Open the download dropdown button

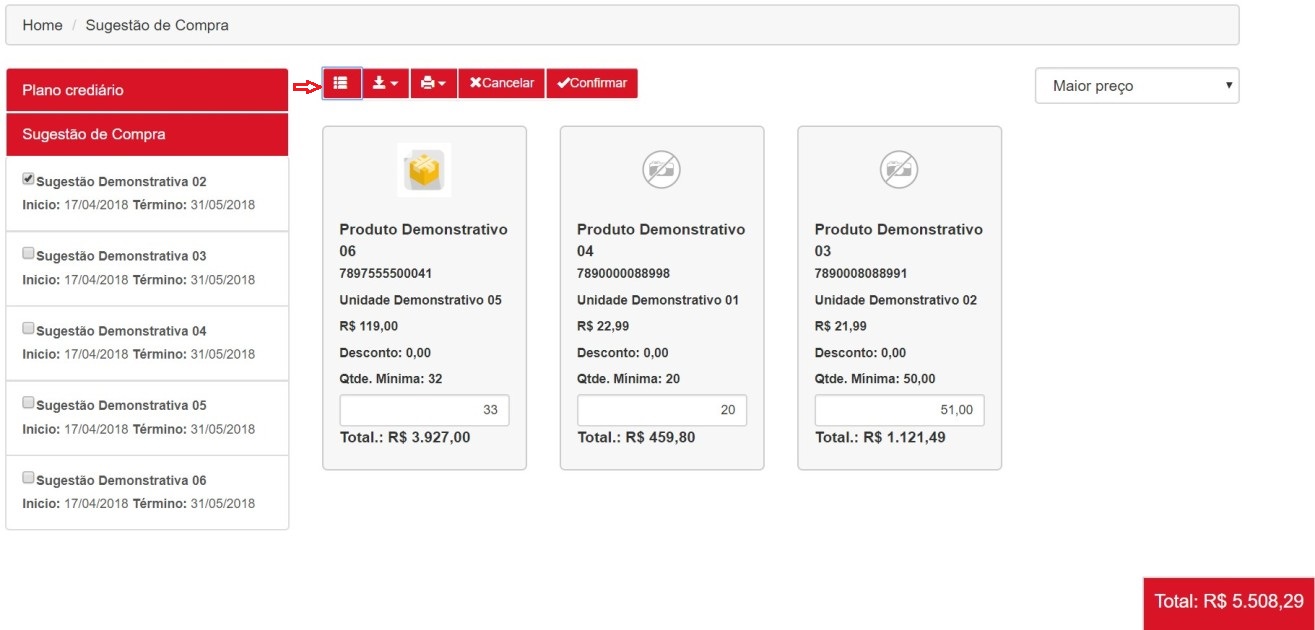[x=386, y=83]
